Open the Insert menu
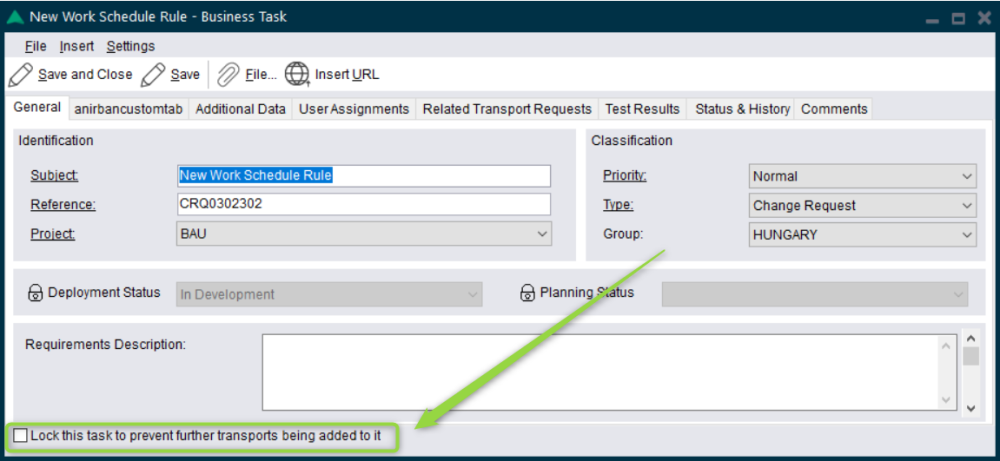The height and width of the screenshot is (461, 1000). pyautogui.click(x=77, y=46)
